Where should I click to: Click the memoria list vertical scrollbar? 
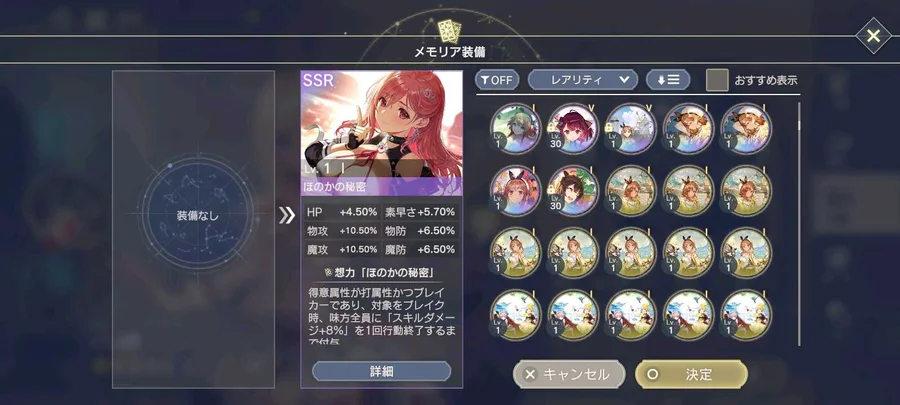(798, 224)
